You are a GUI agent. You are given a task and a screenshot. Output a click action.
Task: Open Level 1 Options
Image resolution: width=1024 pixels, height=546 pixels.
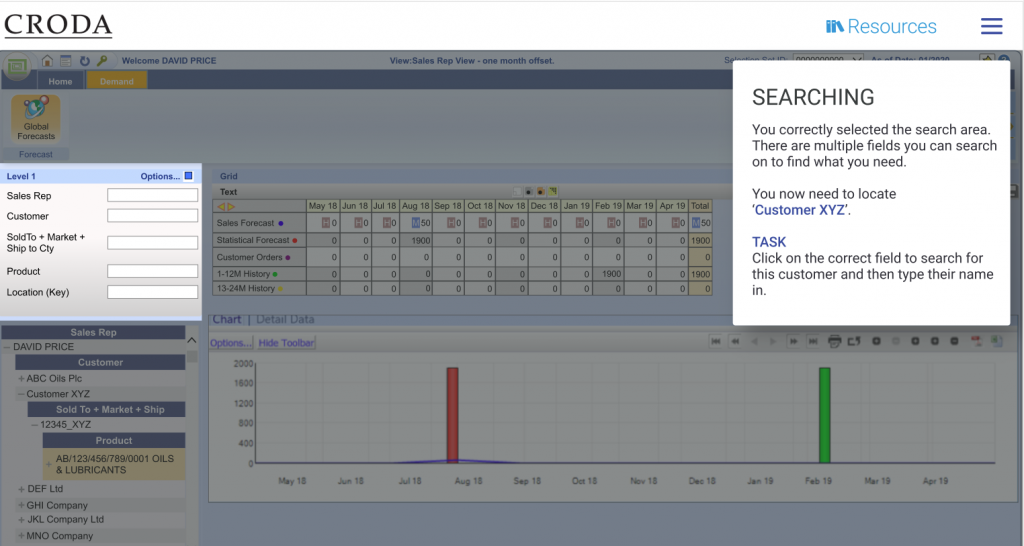[160, 176]
